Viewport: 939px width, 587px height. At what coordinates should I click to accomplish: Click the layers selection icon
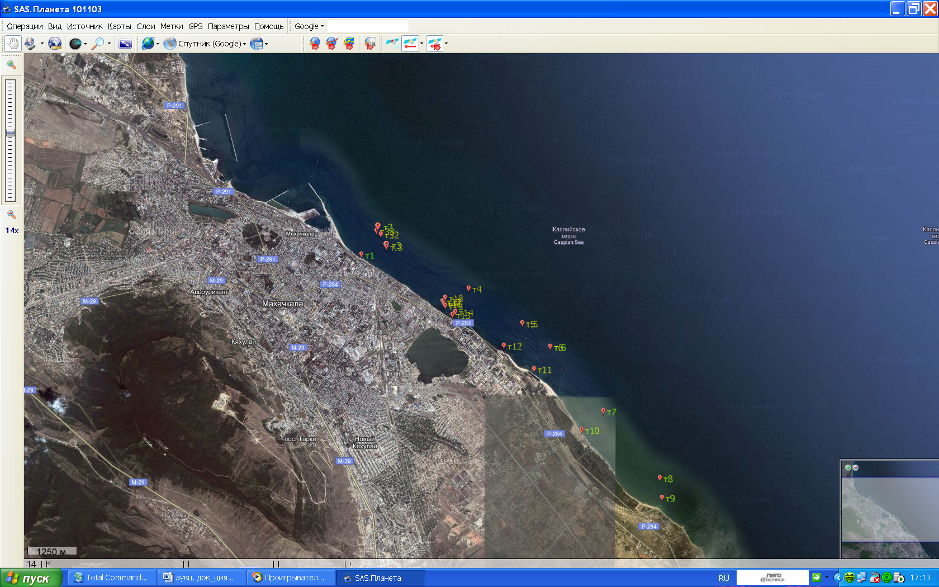256,43
